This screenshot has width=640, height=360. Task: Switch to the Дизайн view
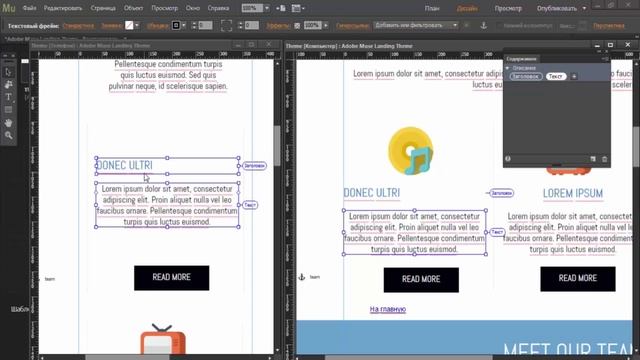pyautogui.click(x=467, y=8)
